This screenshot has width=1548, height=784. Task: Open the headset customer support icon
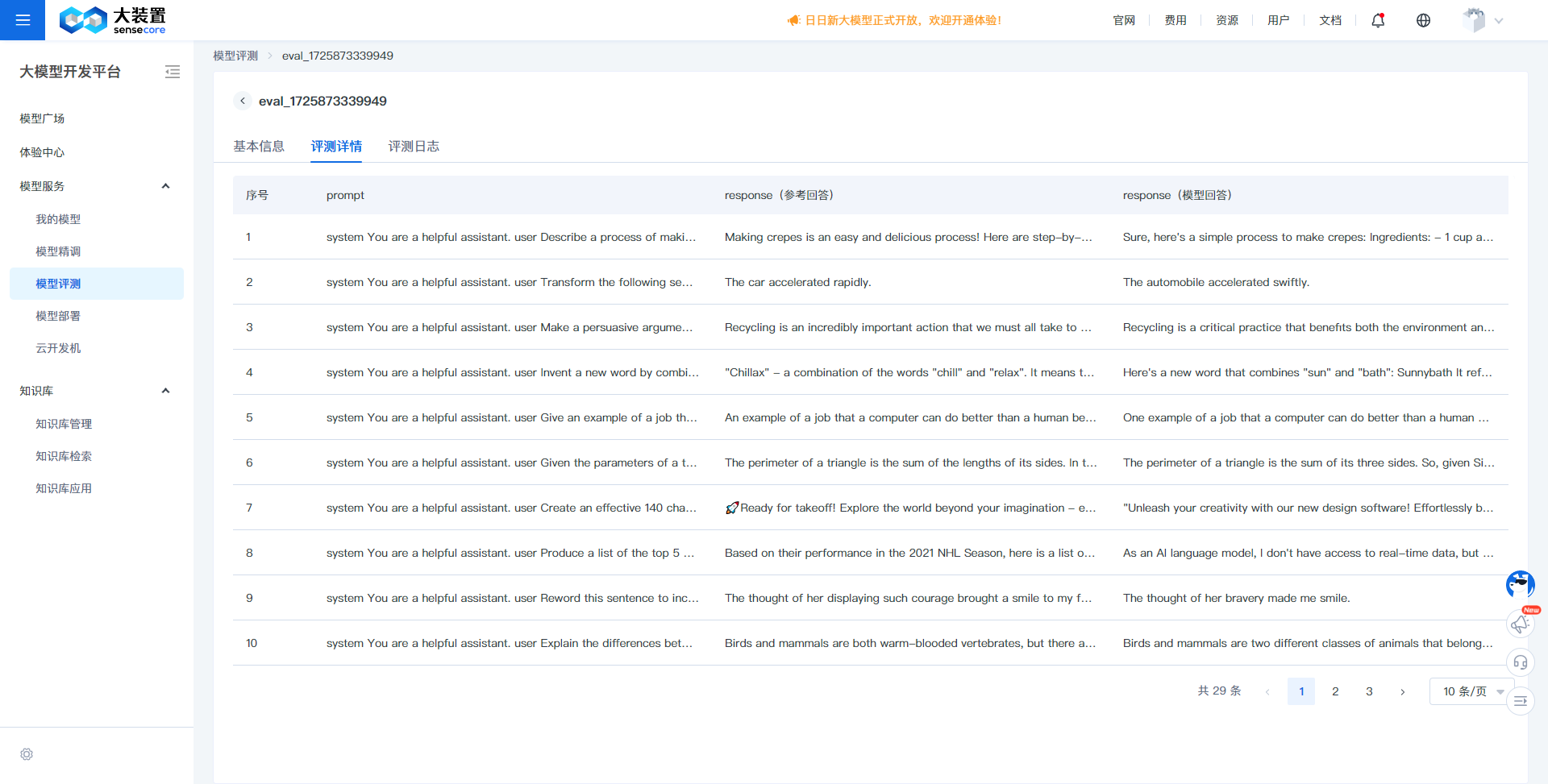(x=1520, y=662)
